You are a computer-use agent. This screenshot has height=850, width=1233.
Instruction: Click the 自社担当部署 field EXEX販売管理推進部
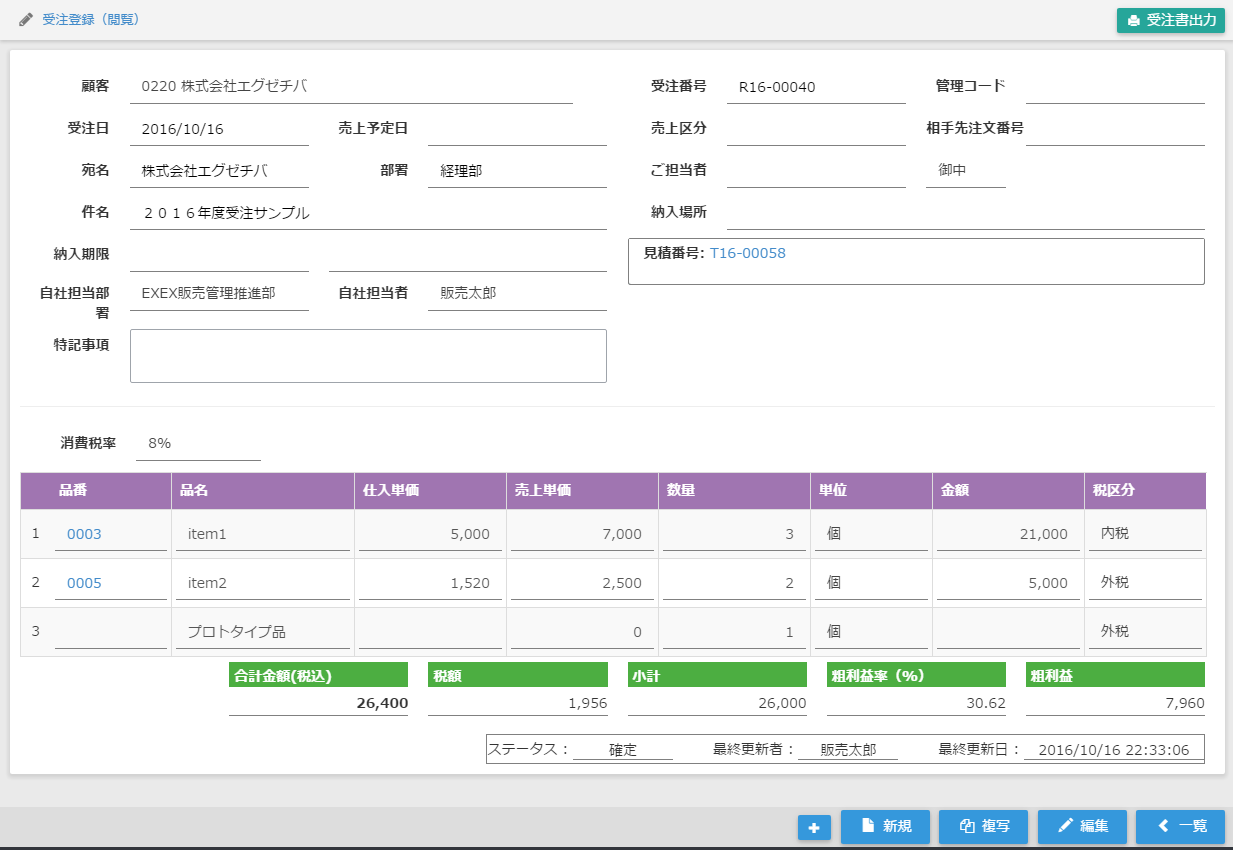(219, 294)
